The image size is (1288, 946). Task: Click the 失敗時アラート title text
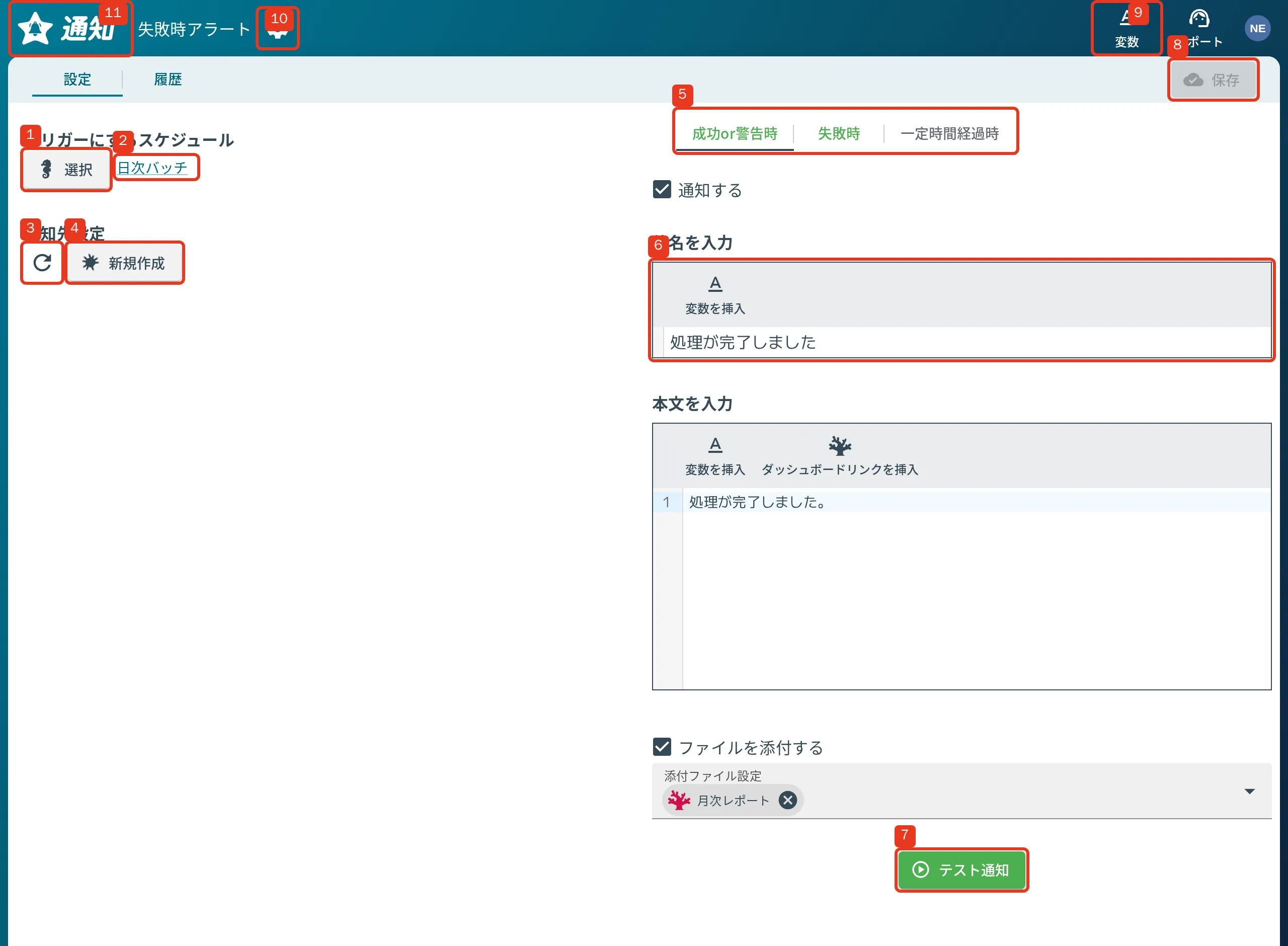[x=194, y=29]
